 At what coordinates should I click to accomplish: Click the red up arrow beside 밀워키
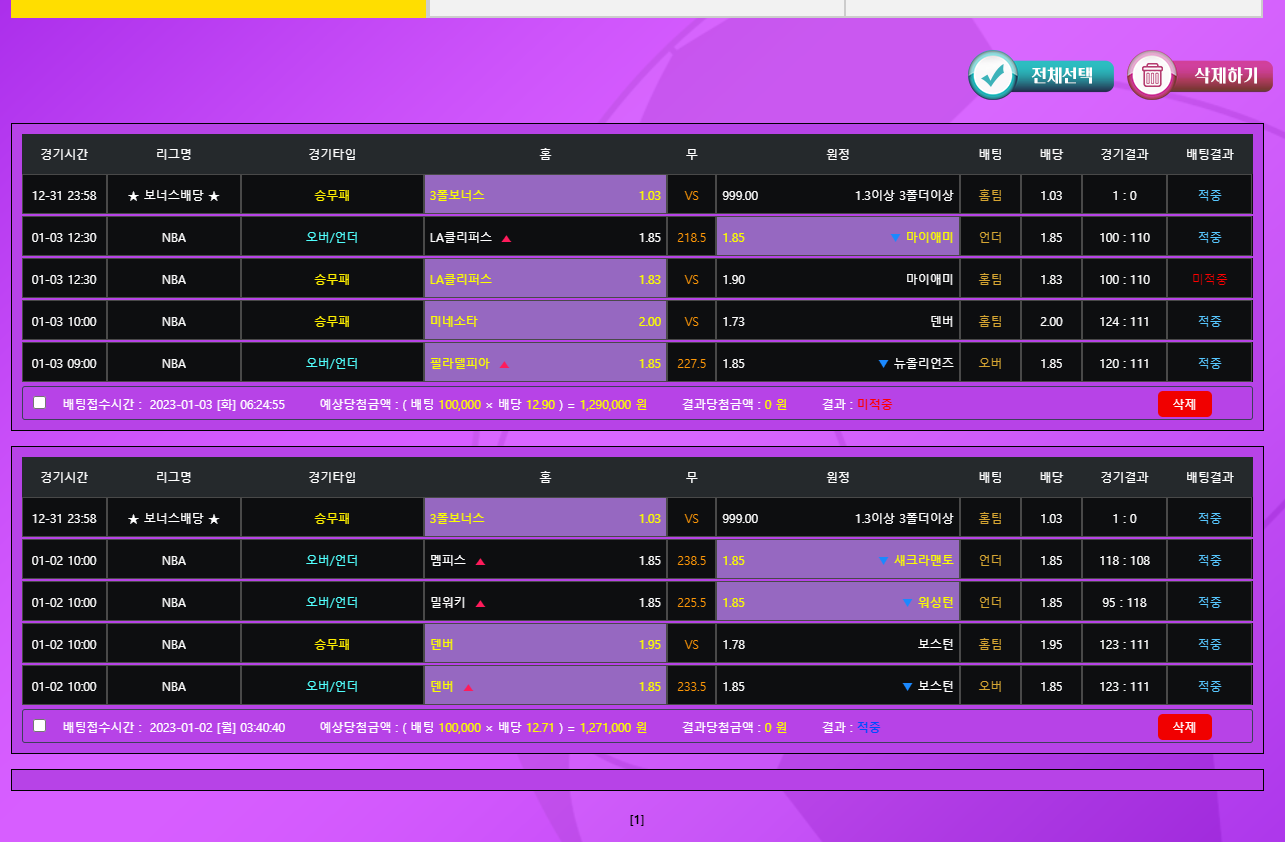pos(480,603)
